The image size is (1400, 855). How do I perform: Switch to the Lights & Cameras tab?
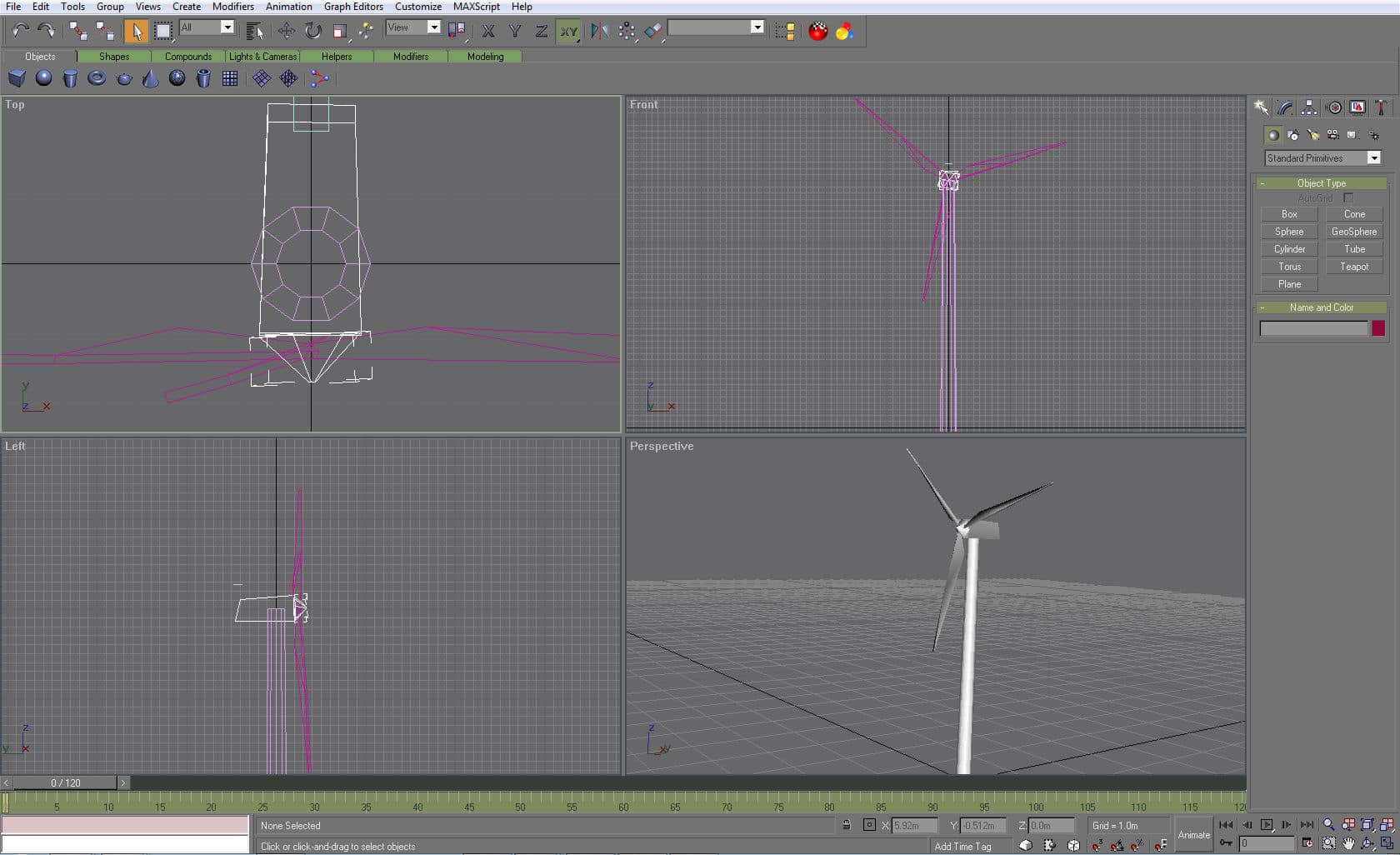[x=262, y=57]
